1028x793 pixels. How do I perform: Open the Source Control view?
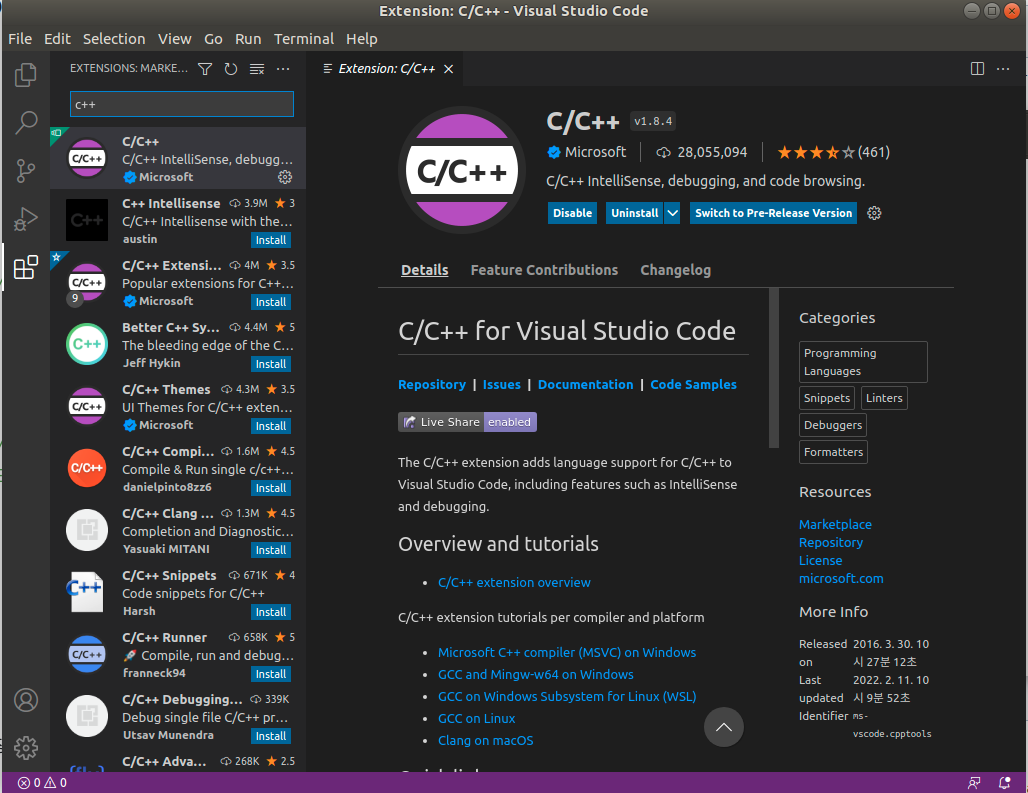[x=26, y=170]
